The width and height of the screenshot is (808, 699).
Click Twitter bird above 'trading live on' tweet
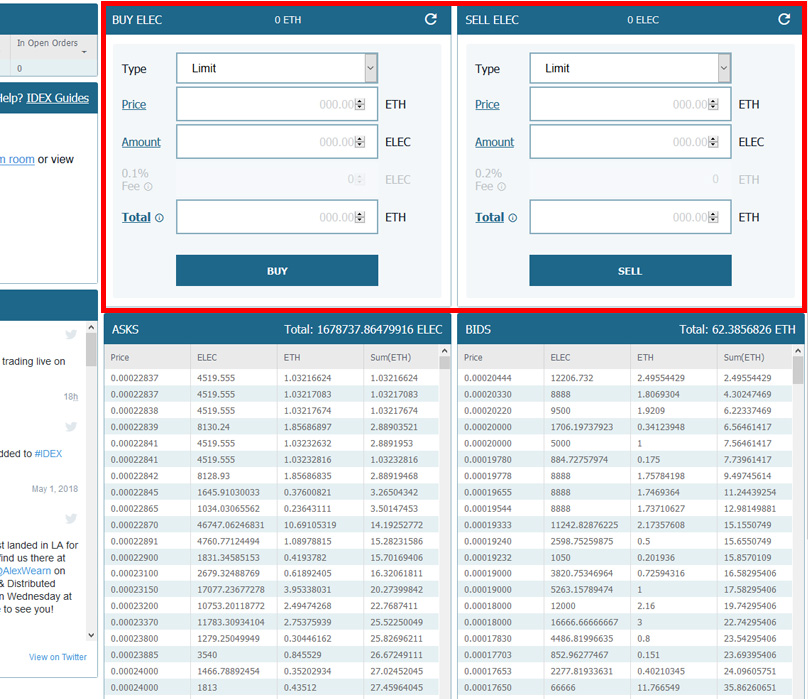pyautogui.click(x=71, y=335)
